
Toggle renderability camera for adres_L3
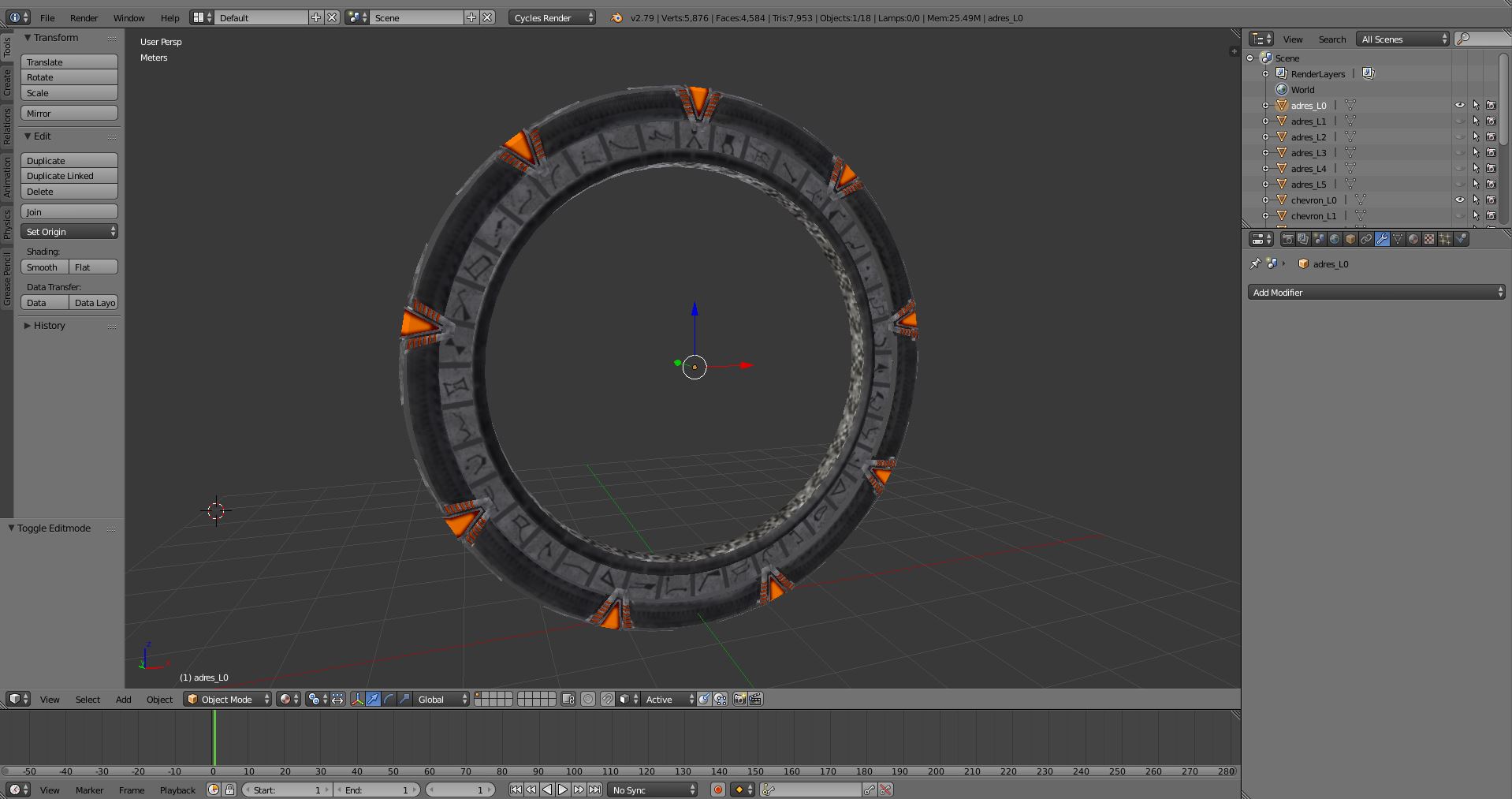click(1491, 152)
